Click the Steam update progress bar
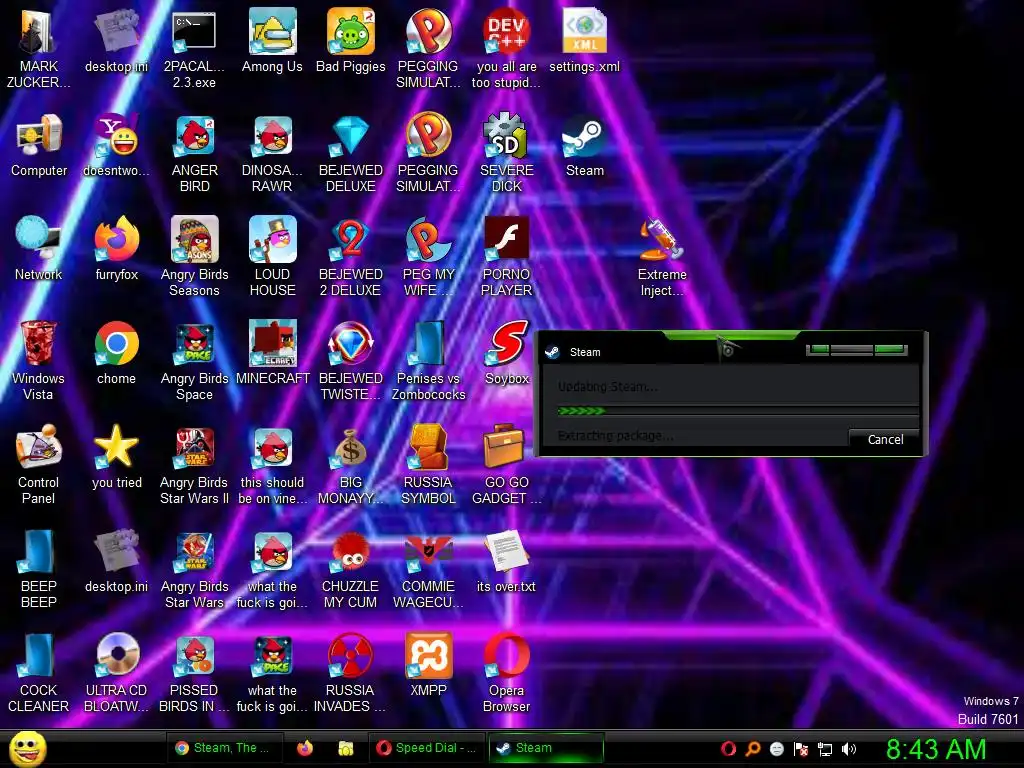The width and height of the screenshot is (1024, 768). [738, 411]
